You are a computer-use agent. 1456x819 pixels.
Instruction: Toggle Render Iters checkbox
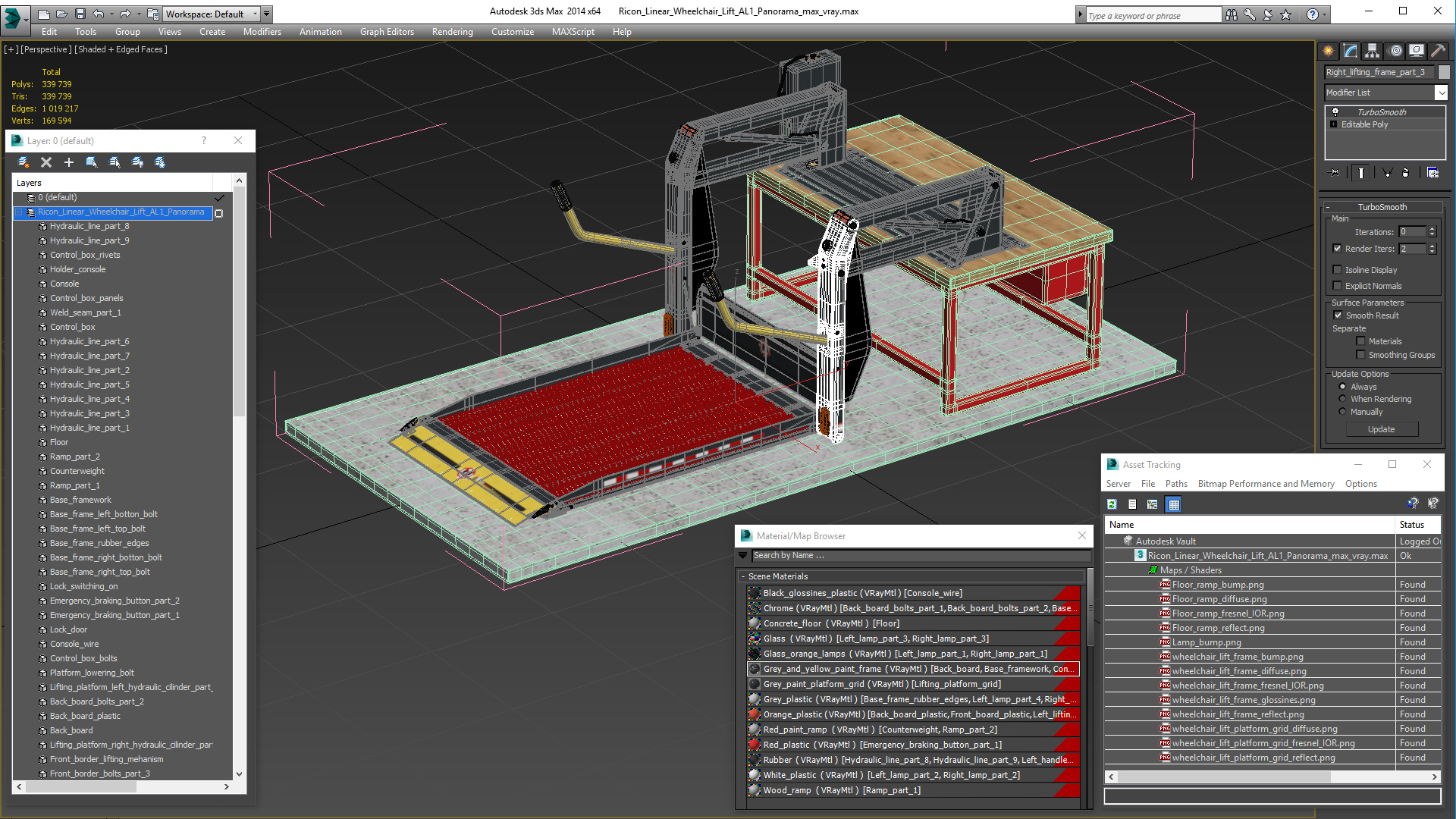click(x=1338, y=249)
